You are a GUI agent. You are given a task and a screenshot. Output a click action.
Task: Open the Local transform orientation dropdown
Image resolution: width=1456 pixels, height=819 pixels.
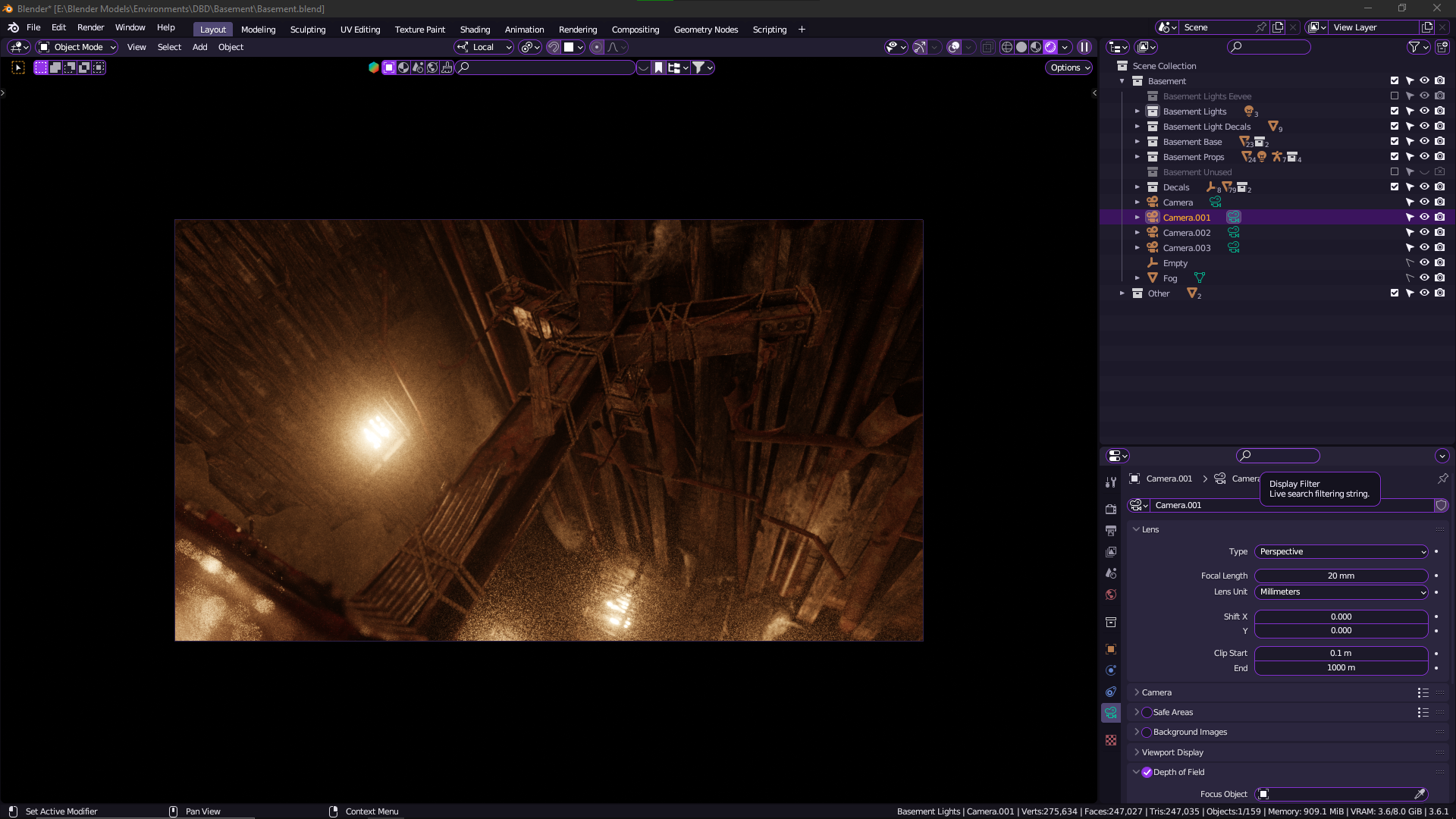(484, 47)
